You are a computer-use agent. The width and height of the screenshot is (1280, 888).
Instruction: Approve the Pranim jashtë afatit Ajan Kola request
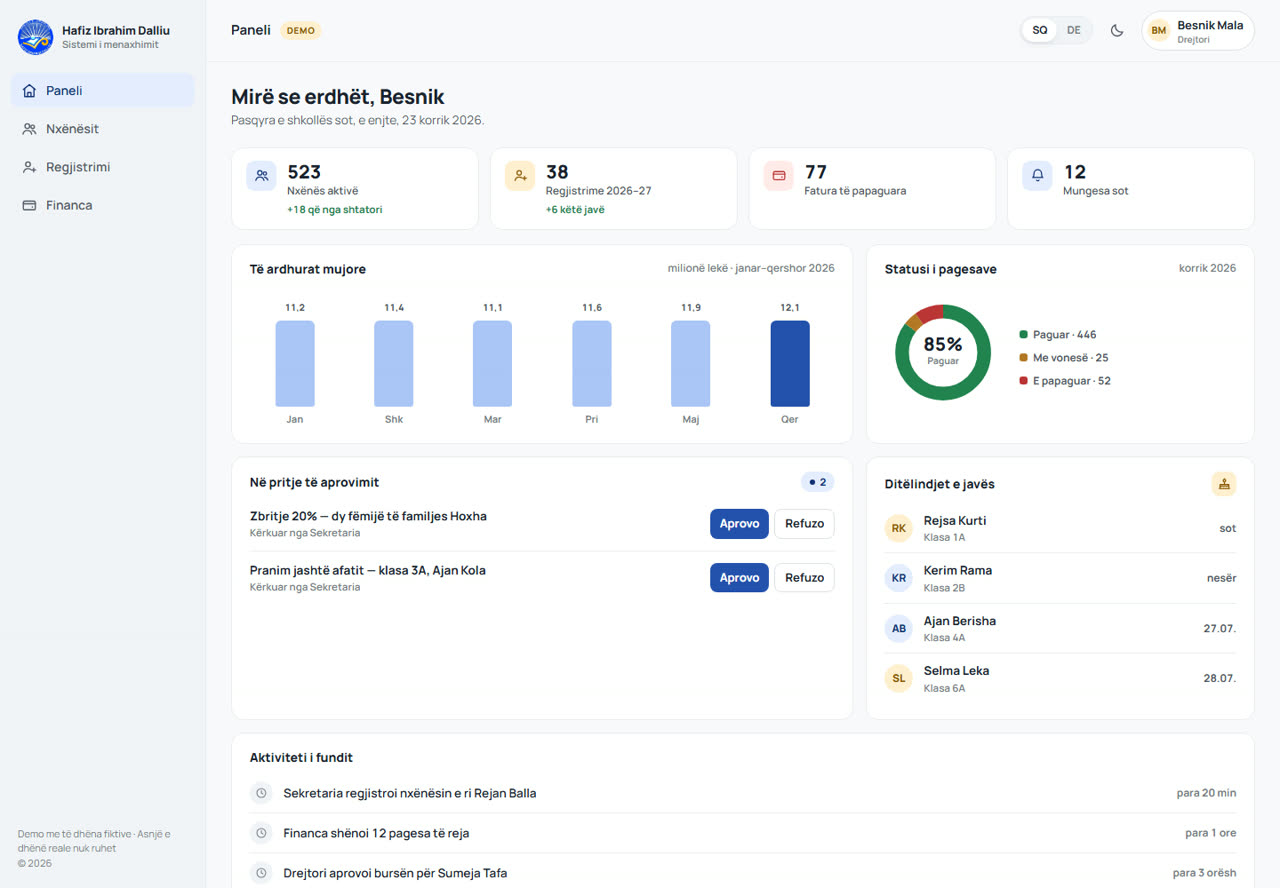click(x=739, y=577)
